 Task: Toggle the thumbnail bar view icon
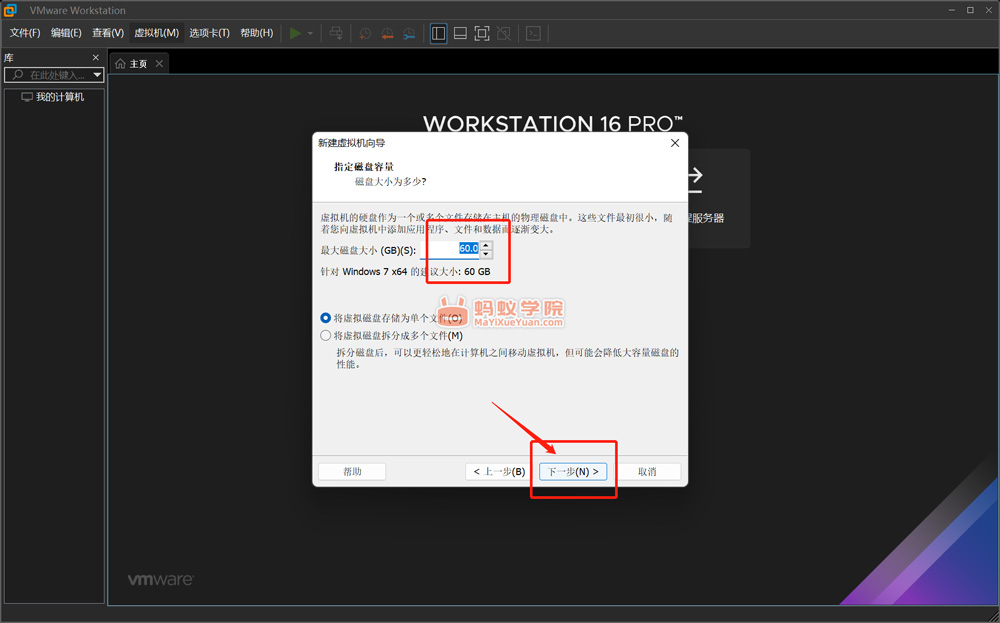[x=460, y=33]
